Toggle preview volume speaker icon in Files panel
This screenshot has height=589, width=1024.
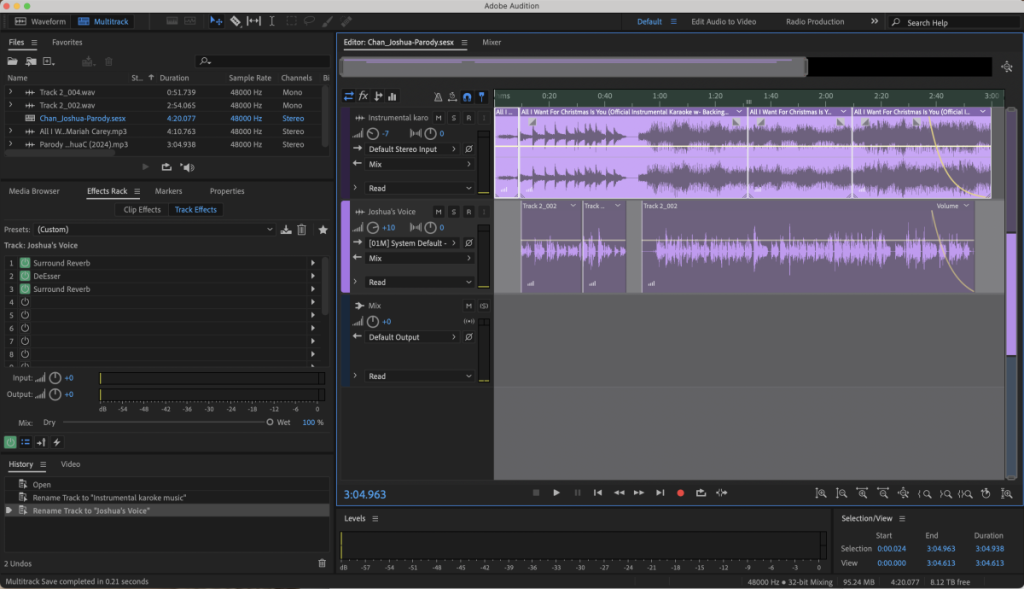tap(187, 167)
